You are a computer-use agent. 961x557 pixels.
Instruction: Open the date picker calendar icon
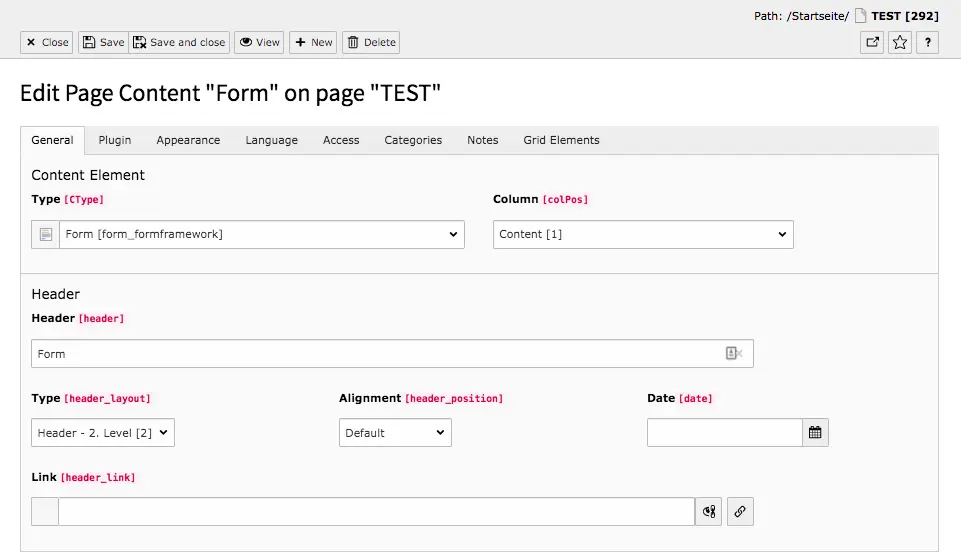815,433
